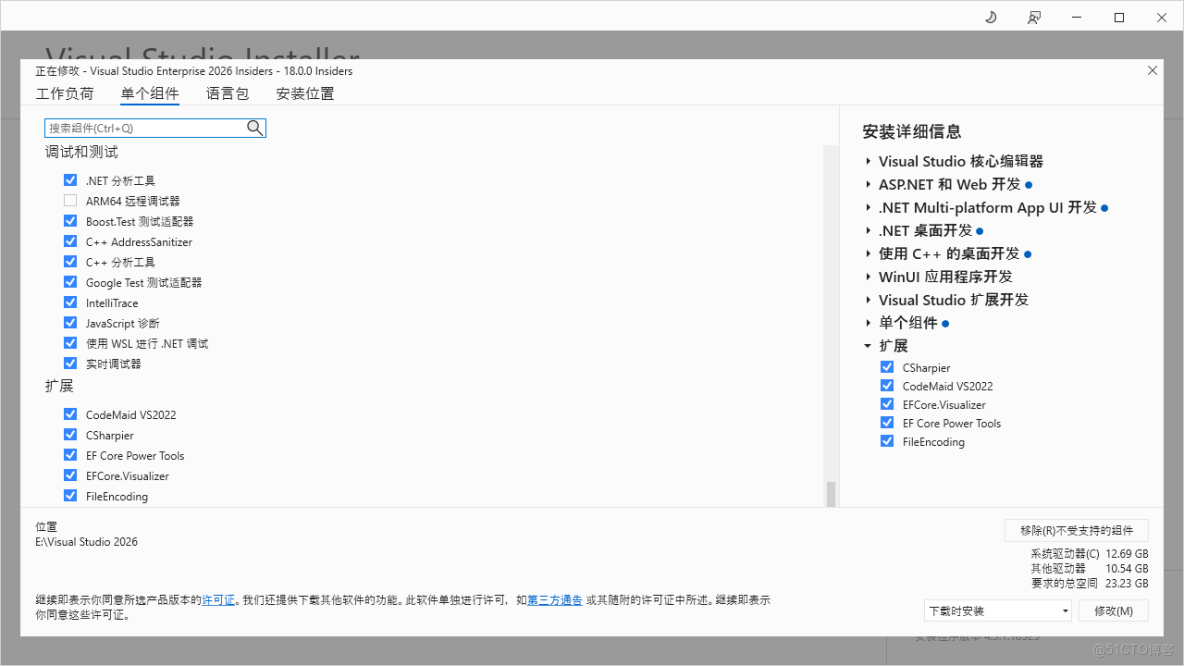Enable the ARM64 远程调试器 checkbox

[x=70, y=200]
